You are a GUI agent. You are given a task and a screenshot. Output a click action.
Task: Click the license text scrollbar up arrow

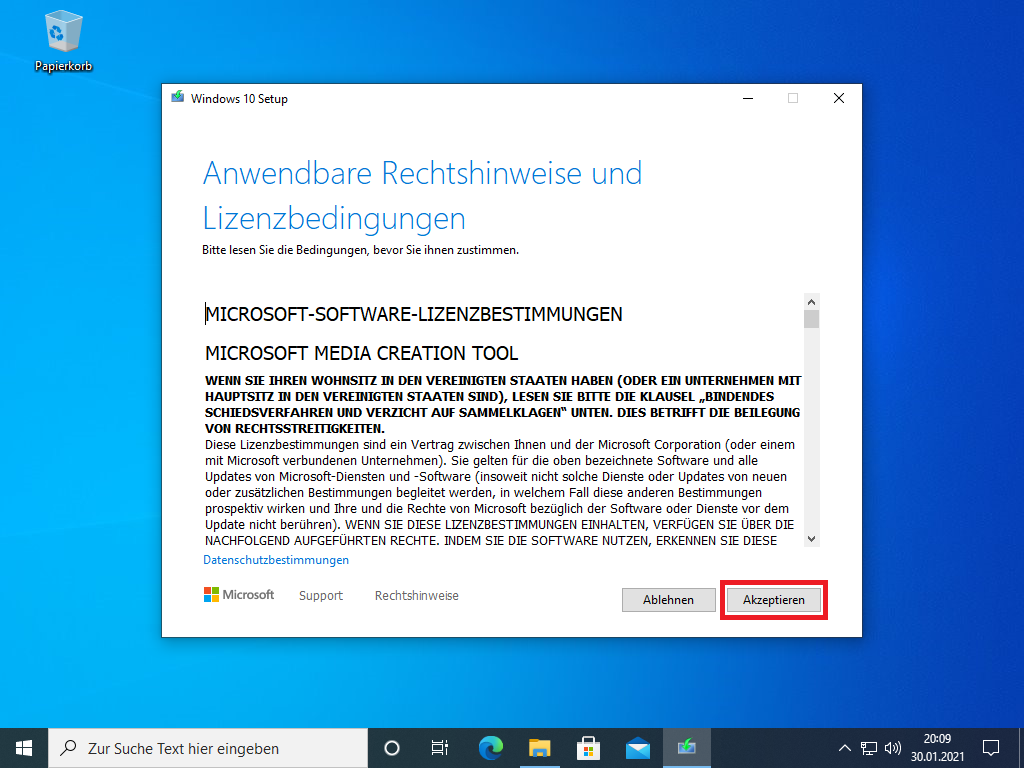(811, 302)
